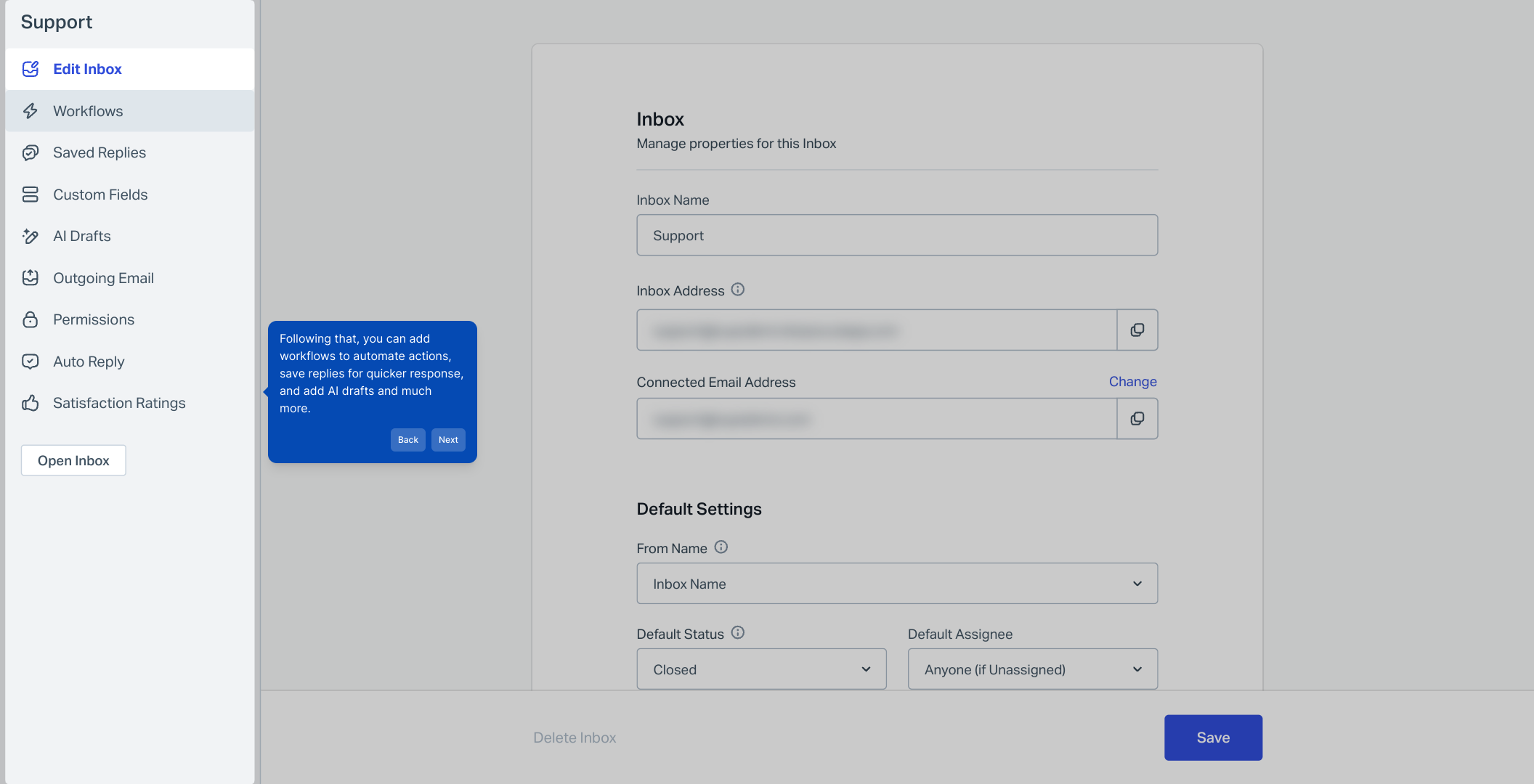The width and height of the screenshot is (1534, 784).
Task: Click the Saved Replies chat icon
Action: point(31,152)
